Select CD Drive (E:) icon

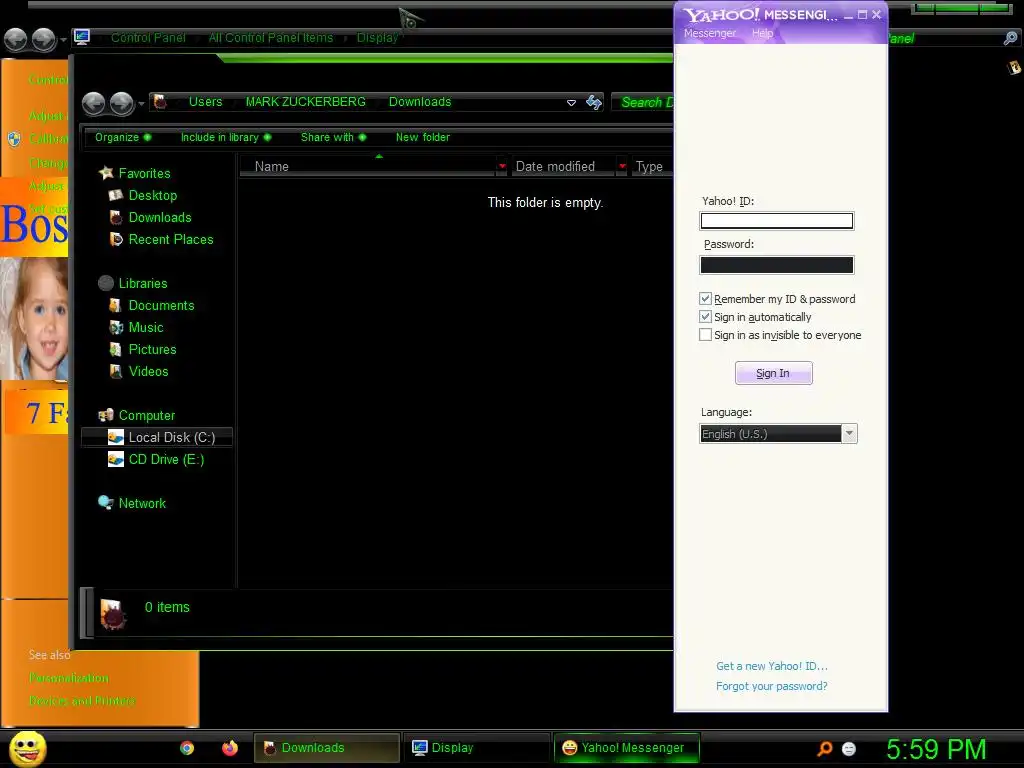tap(116, 459)
